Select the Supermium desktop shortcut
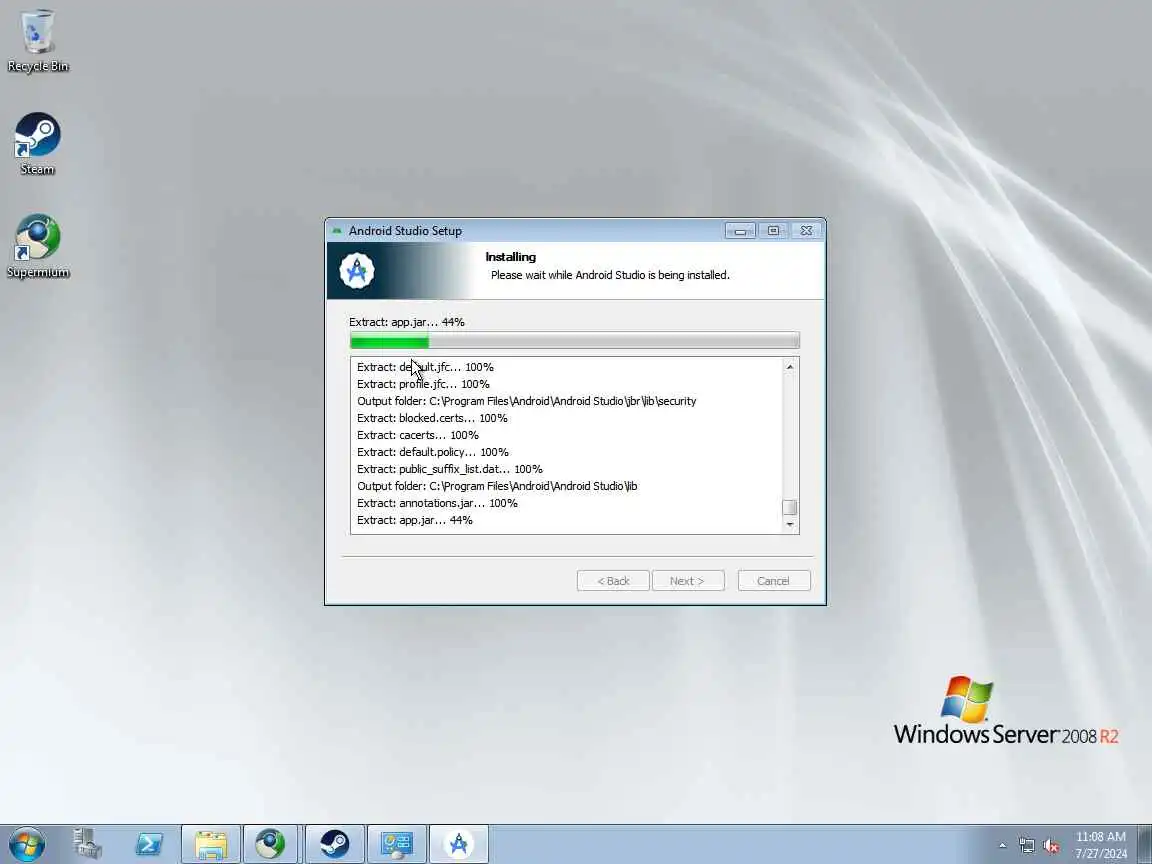 pyautogui.click(x=37, y=246)
